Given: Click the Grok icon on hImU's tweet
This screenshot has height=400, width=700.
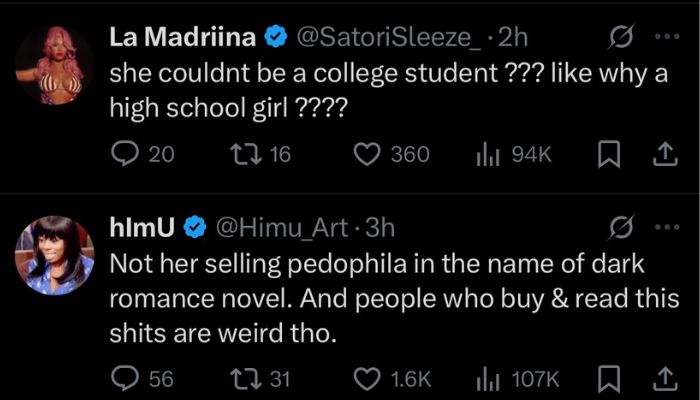Looking at the screenshot, I should tap(620, 228).
